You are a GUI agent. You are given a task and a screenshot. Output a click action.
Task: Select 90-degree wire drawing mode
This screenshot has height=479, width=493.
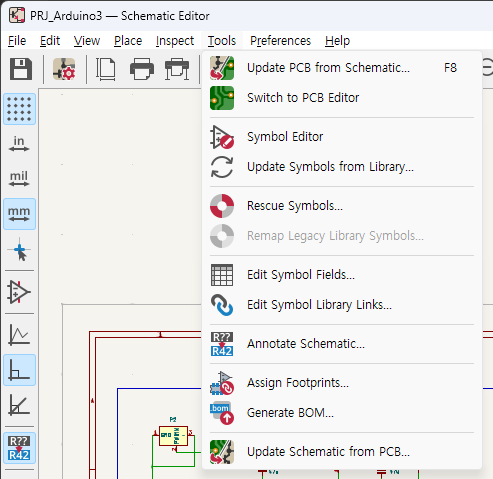[19, 370]
